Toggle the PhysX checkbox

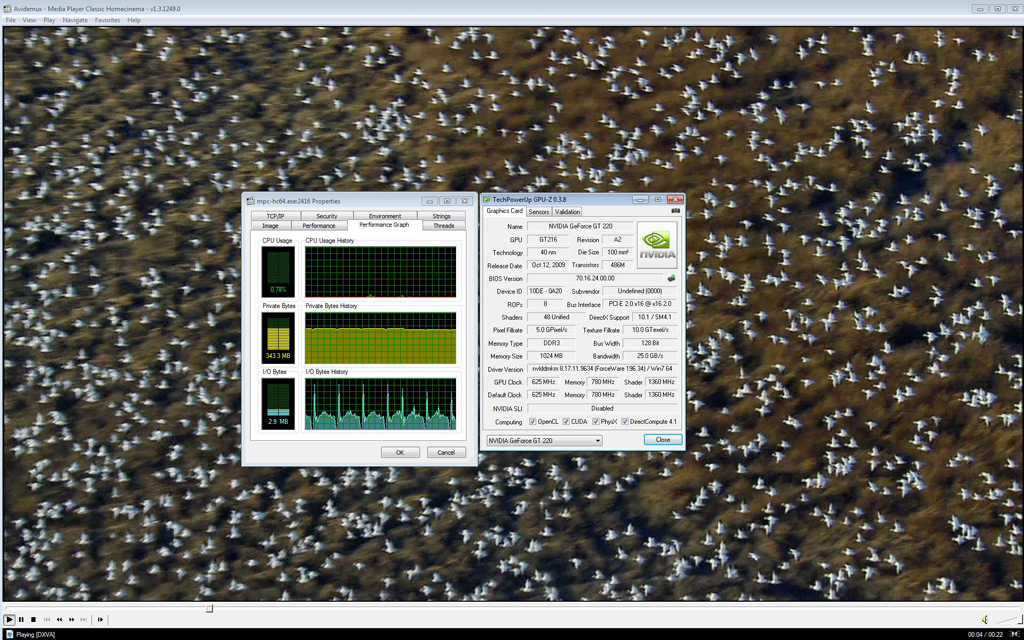pyautogui.click(x=595, y=422)
